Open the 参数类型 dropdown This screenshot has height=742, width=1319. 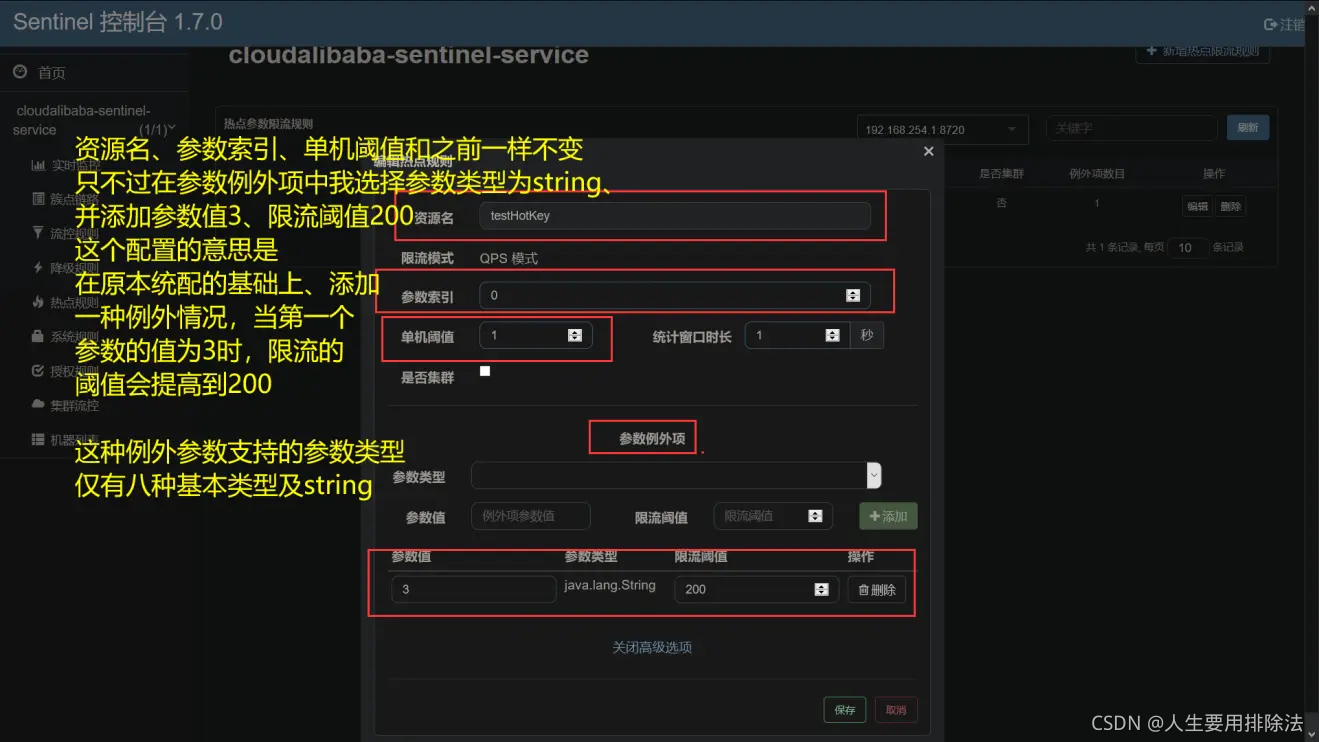676,475
